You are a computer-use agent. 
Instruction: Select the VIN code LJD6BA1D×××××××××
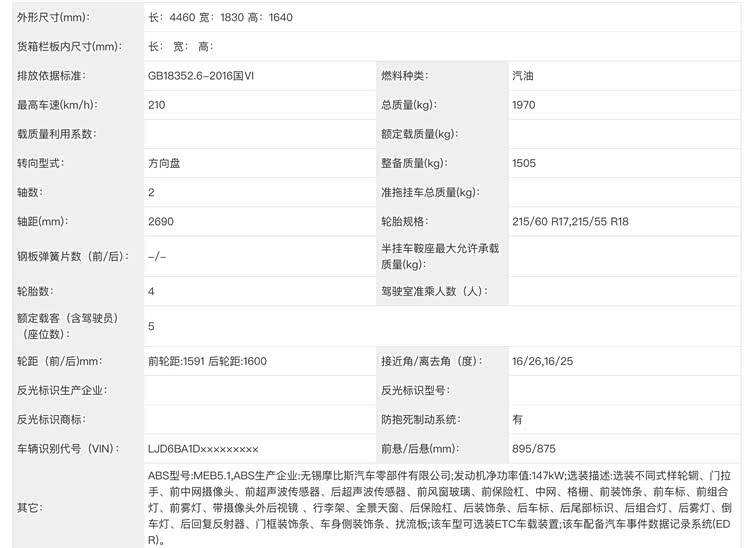click(x=203, y=449)
